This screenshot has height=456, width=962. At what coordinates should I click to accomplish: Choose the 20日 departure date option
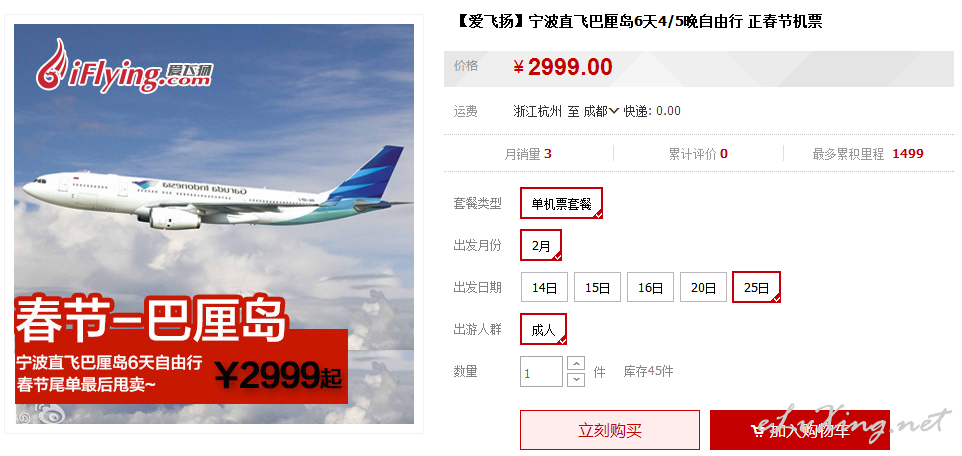coord(703,287)
